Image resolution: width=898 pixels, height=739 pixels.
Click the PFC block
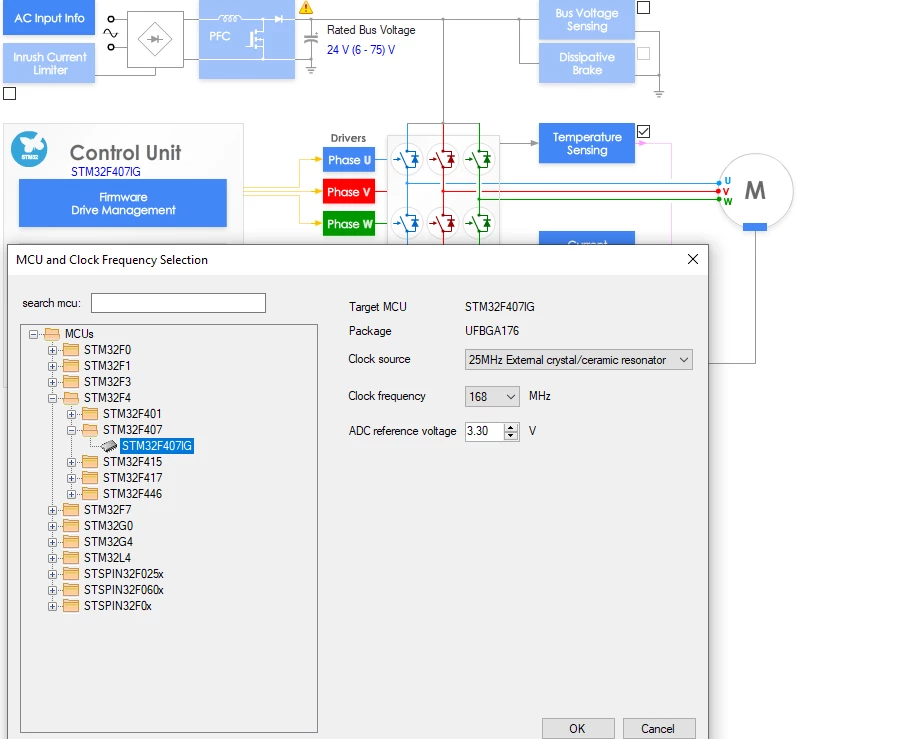click(247, 39)
